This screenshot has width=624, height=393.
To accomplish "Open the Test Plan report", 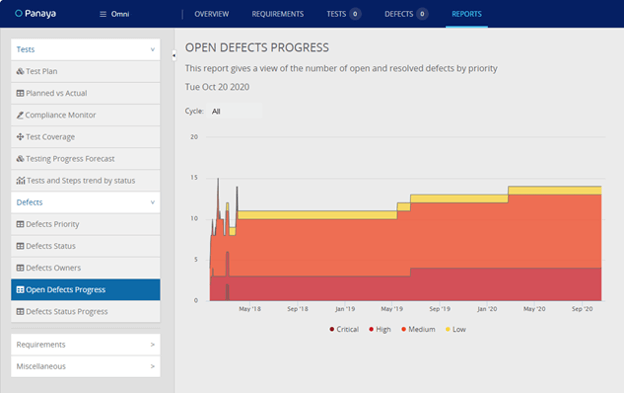I will click(x=86, y=71).
